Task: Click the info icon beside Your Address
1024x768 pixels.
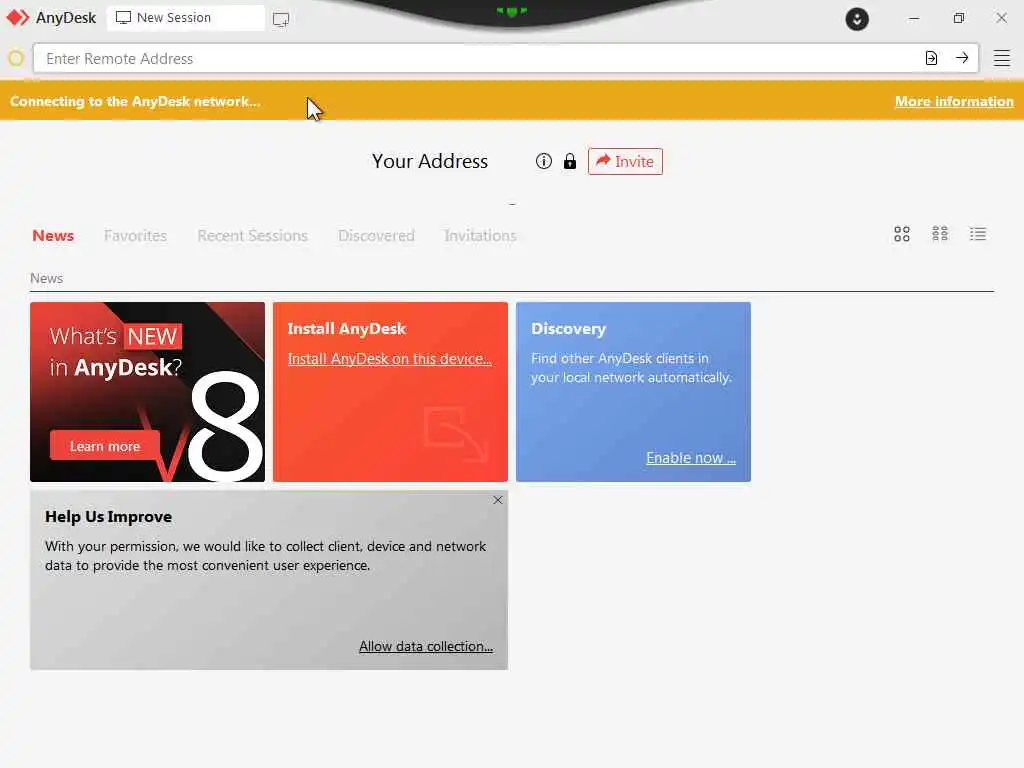Action: pyautogui.click(x=543, y=161)
